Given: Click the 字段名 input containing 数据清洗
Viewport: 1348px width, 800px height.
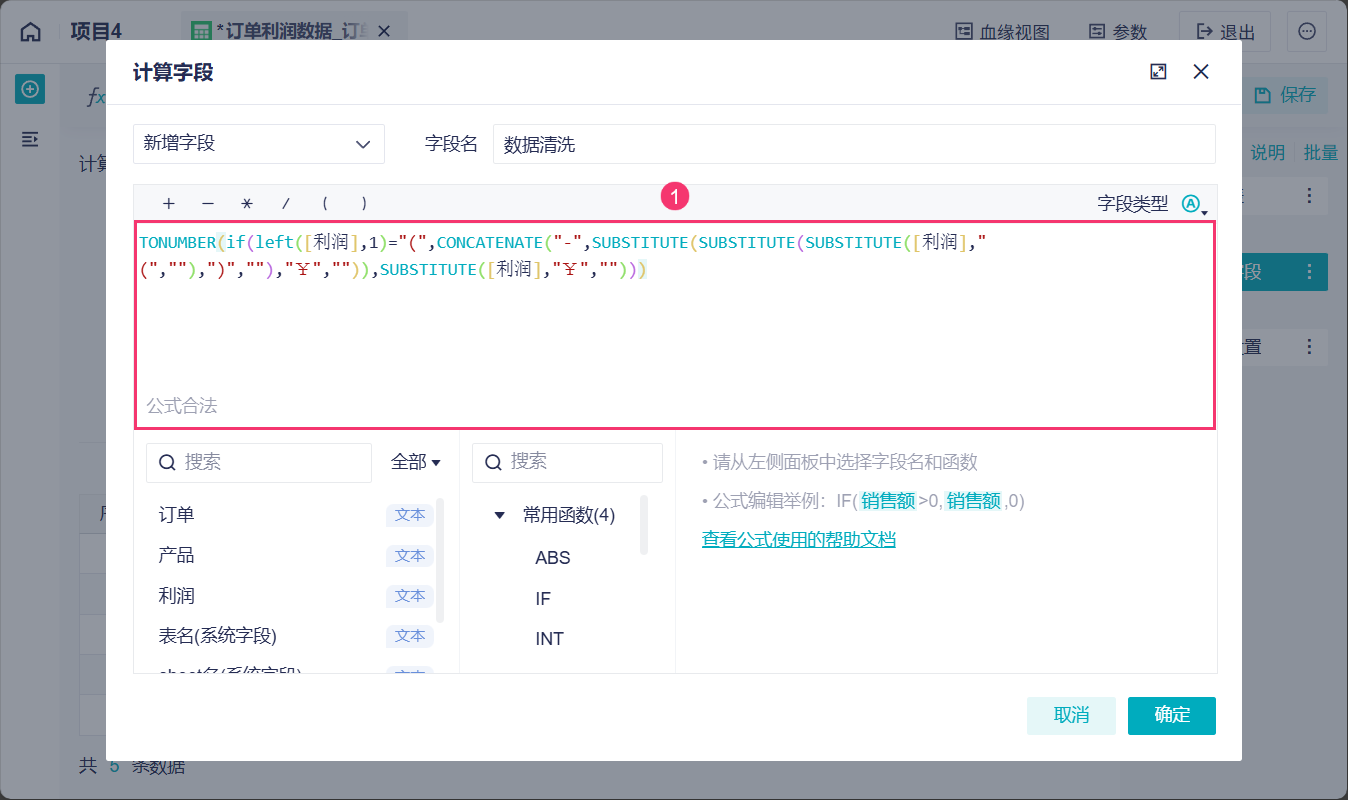Looking at the screenshot, I should 854,144.
